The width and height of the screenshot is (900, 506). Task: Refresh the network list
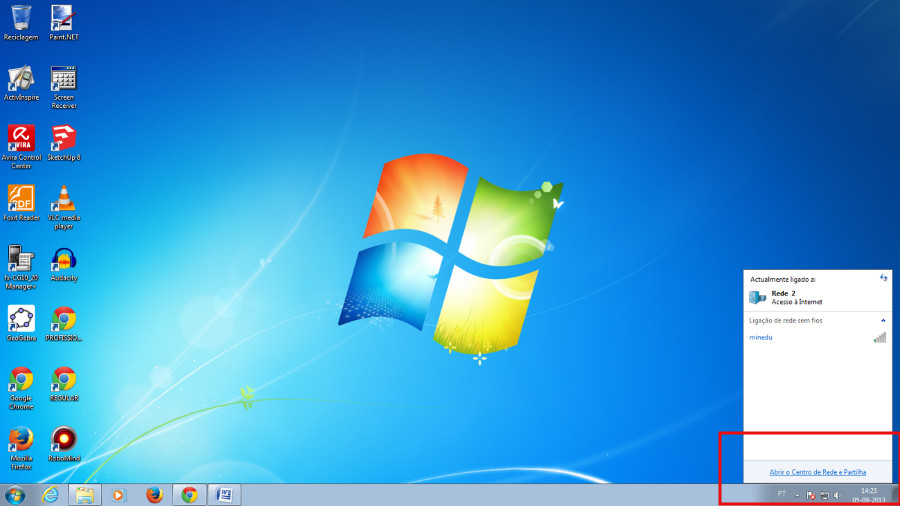coord(883,277)
